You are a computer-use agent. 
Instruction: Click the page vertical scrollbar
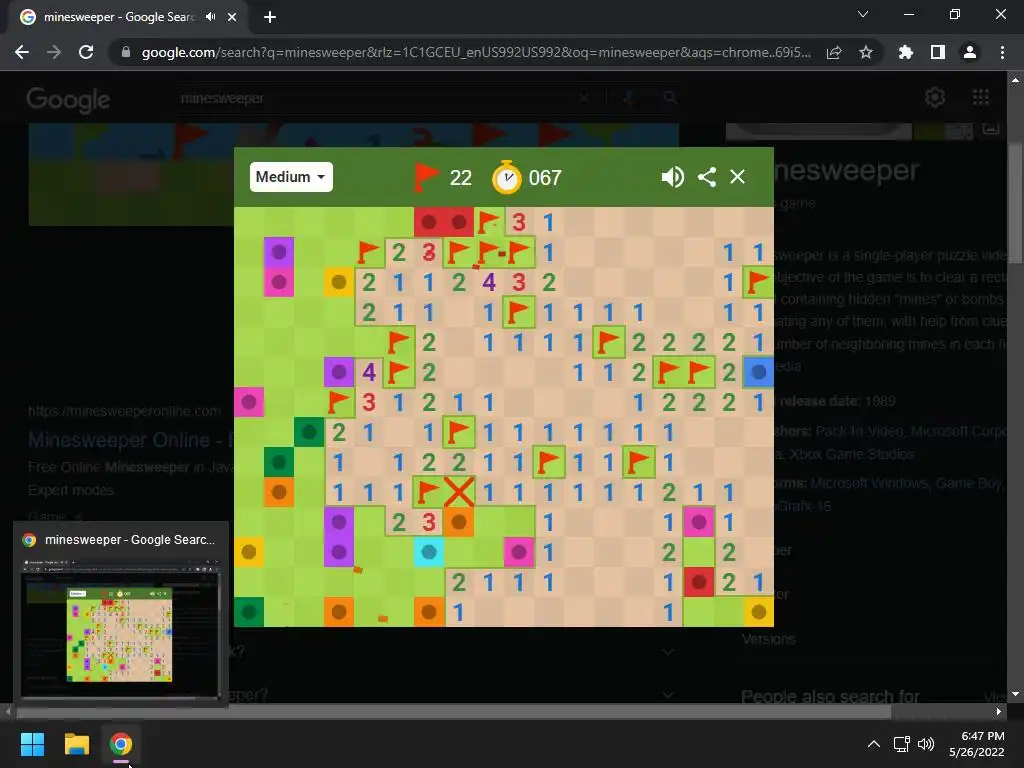1015,202
